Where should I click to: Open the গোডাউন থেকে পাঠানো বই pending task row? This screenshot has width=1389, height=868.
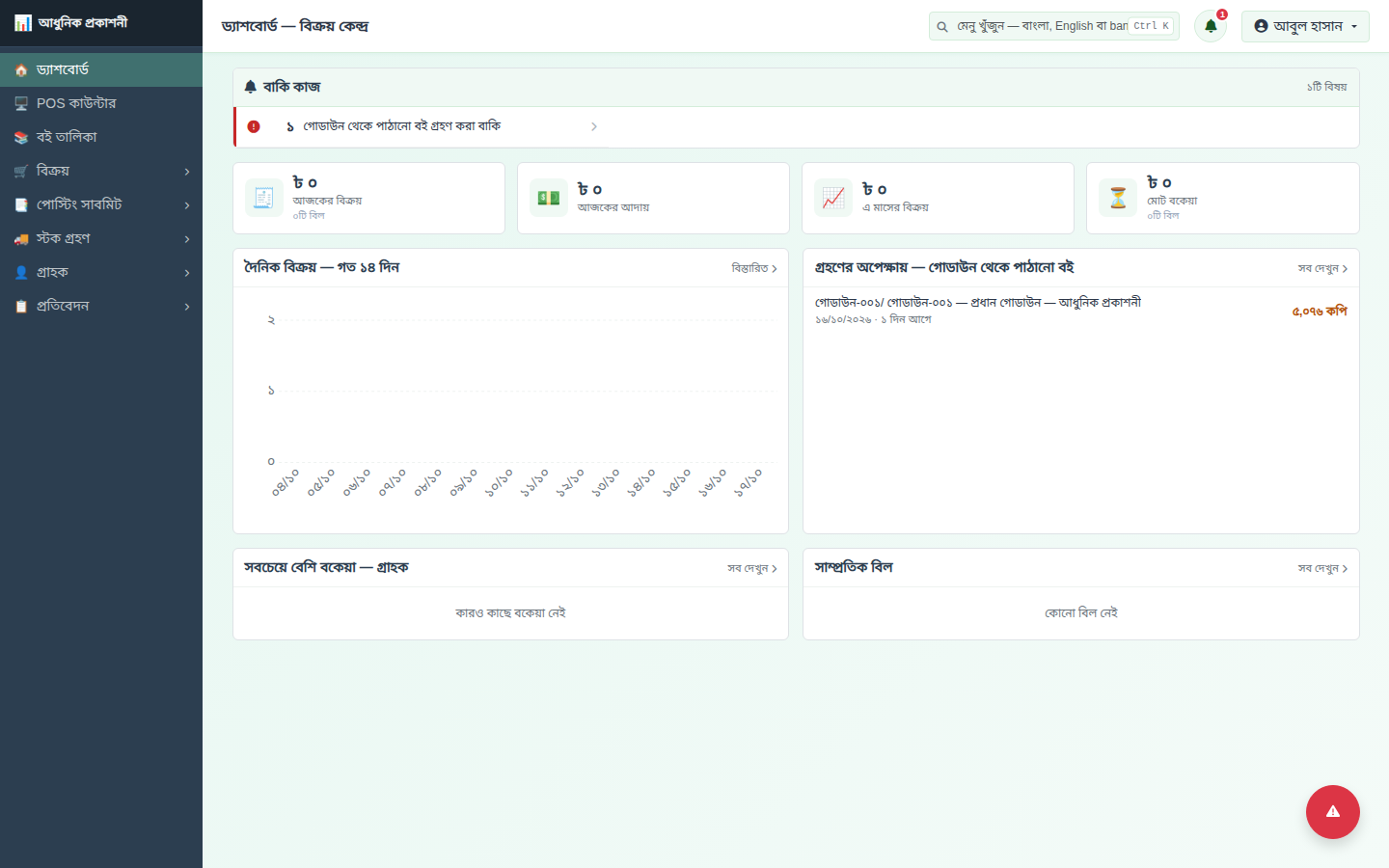422,126
